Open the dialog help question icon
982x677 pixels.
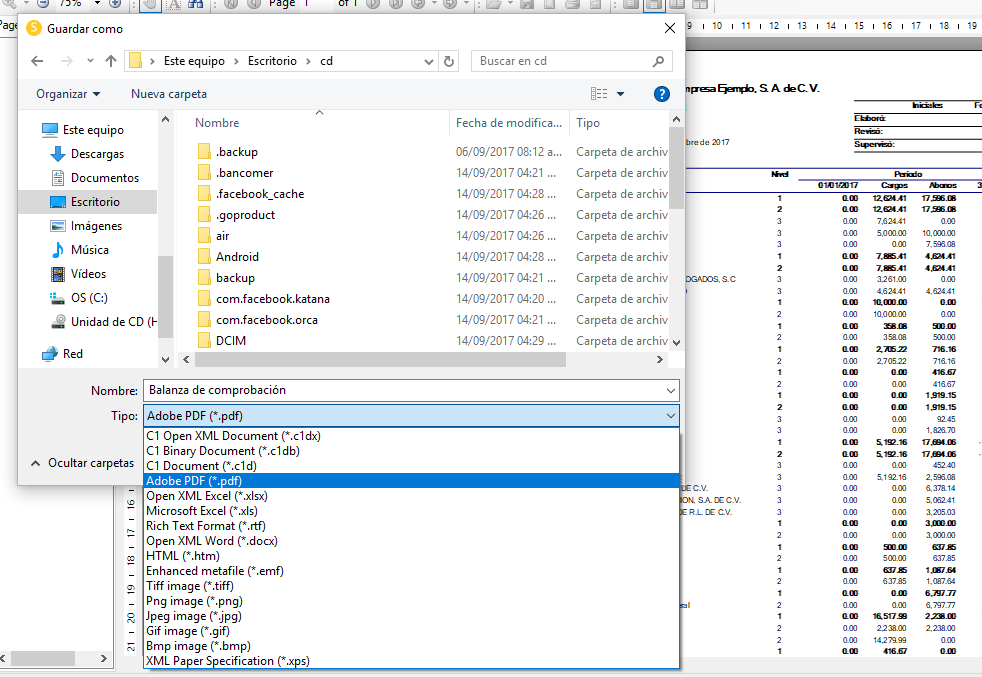(661, 94)
